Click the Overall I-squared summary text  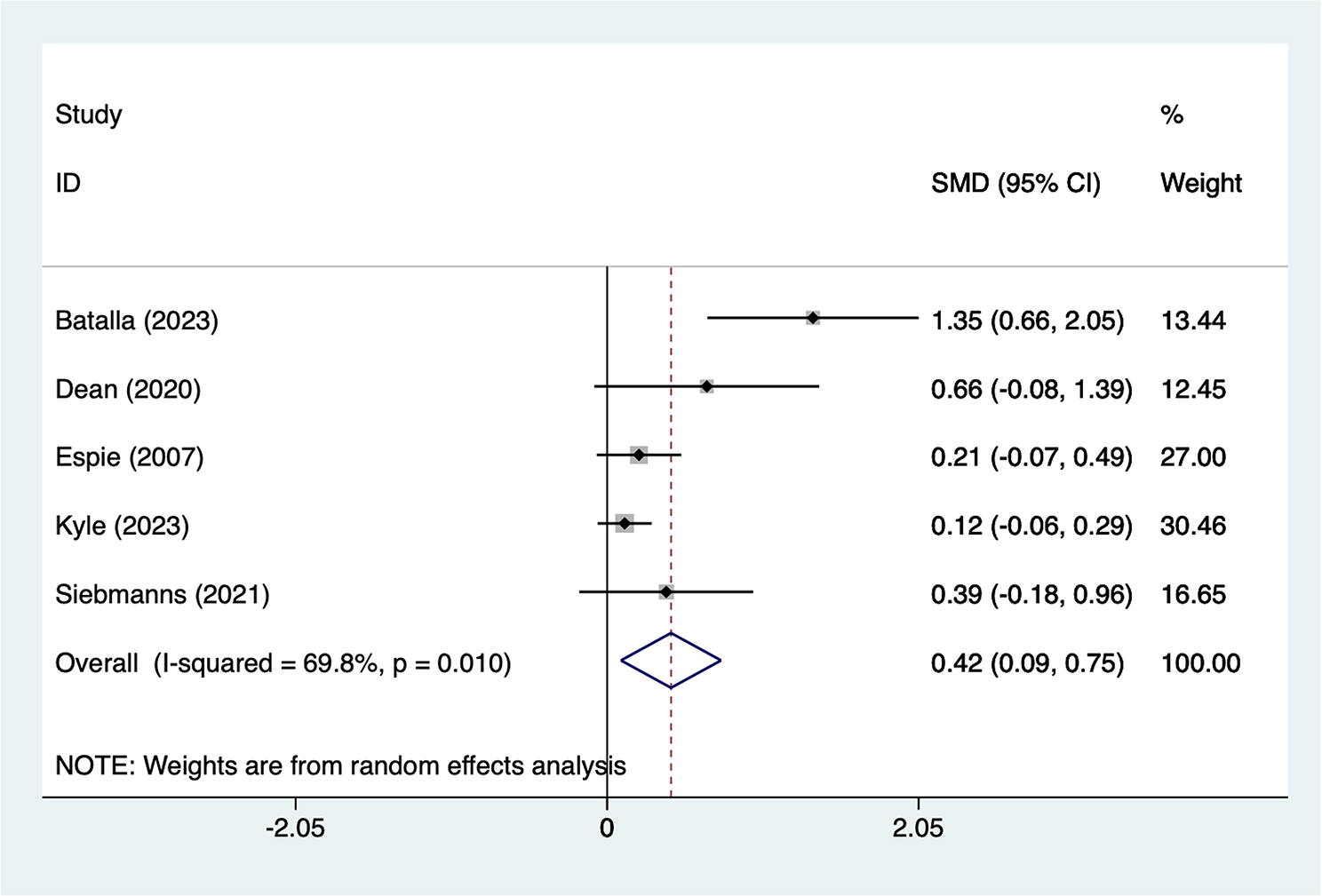coord(283,663)
